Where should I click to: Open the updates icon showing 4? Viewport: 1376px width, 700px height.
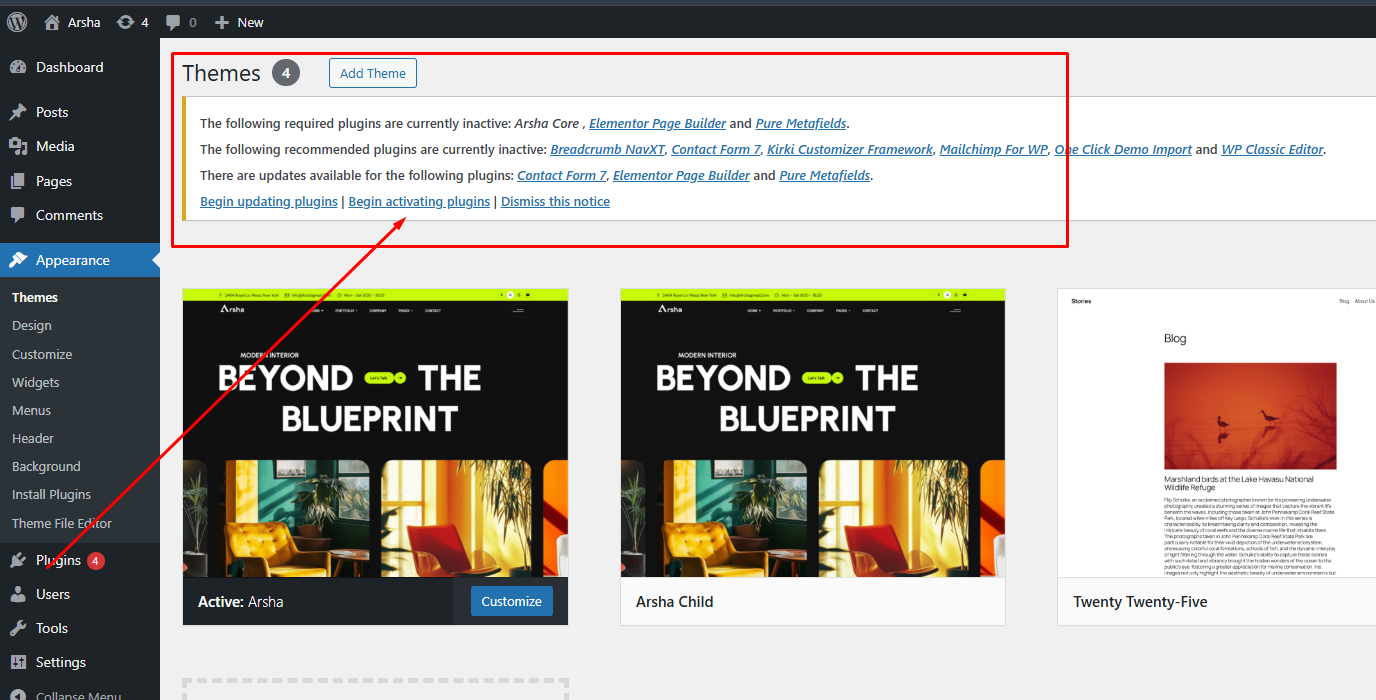[x=125, y=21]
